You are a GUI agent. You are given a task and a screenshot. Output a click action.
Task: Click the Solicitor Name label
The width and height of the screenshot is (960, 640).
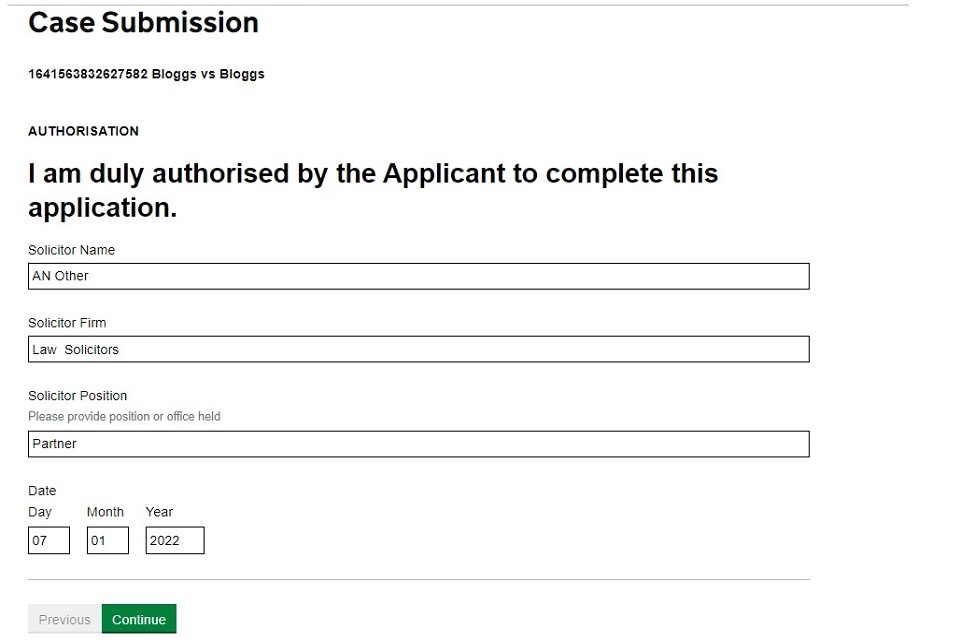tap(71, 250)
